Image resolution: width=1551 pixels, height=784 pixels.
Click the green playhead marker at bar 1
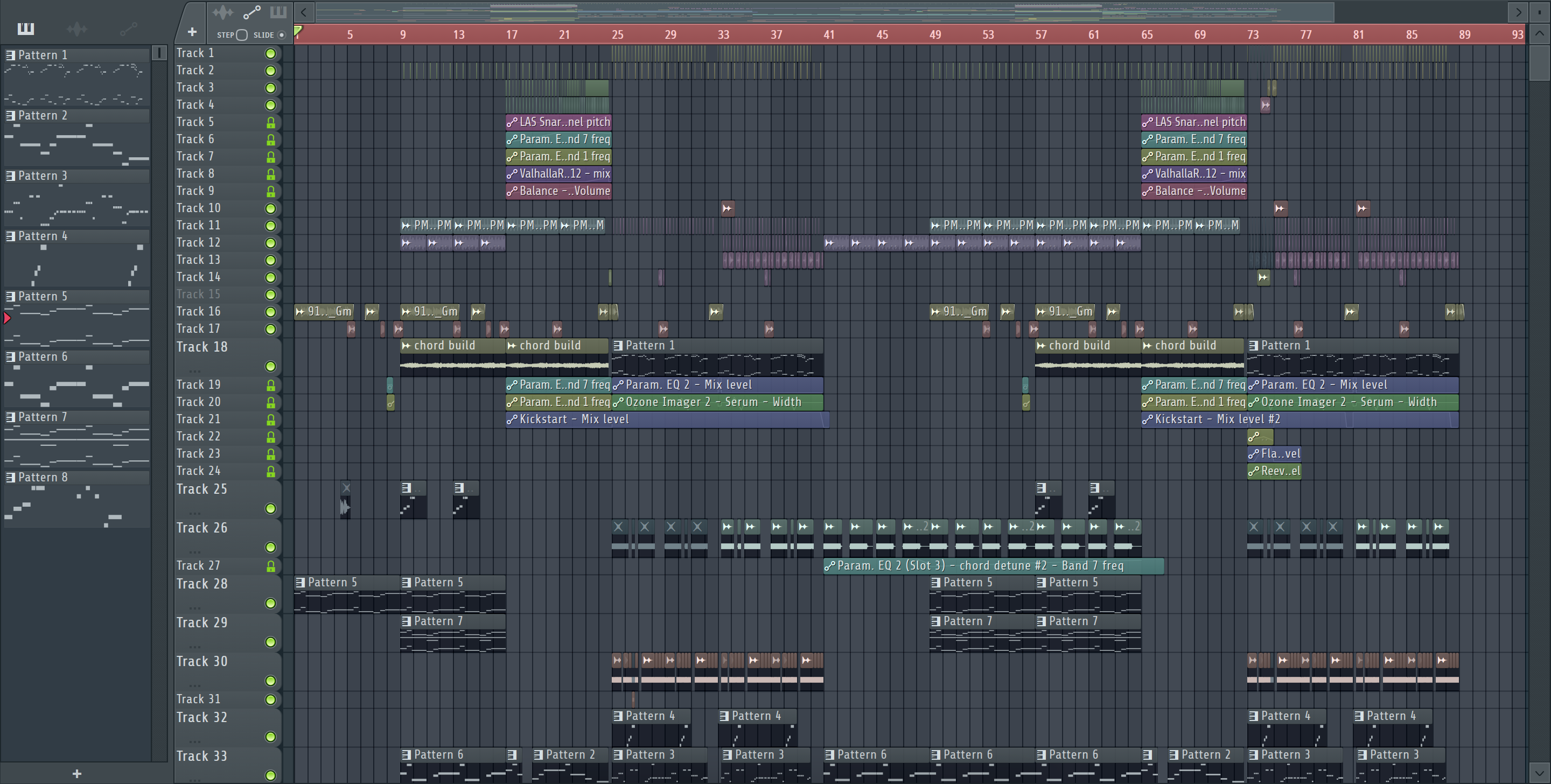pos(298,31)
